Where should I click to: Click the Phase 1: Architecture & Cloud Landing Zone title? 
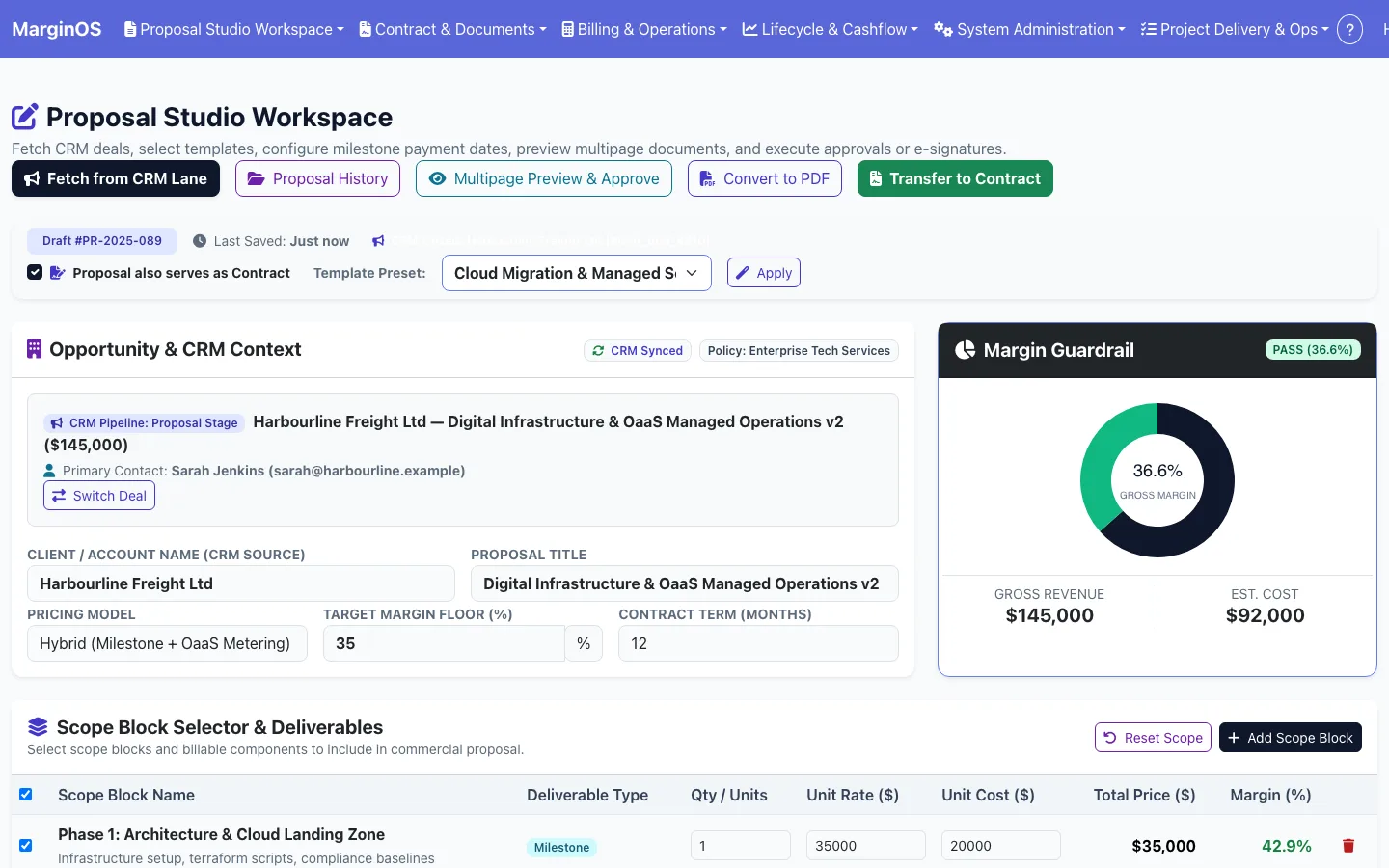(221, 834)
